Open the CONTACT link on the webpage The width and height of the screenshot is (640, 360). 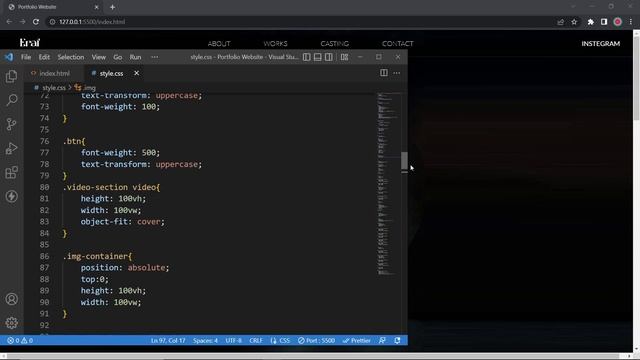click(x=398, y=44)
